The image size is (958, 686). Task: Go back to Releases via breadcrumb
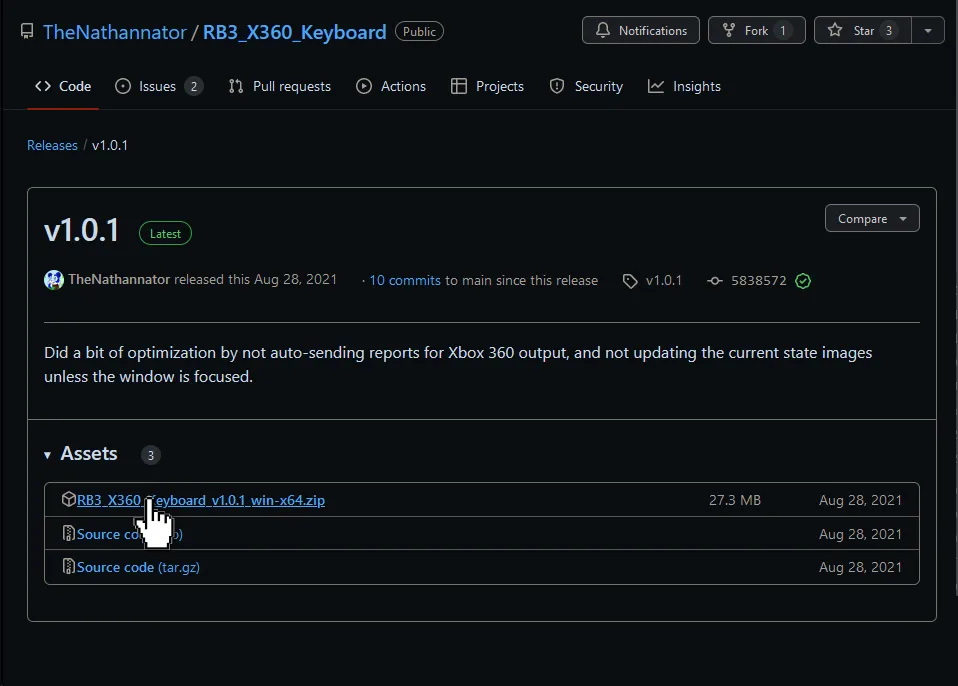[x=52, y=145]
